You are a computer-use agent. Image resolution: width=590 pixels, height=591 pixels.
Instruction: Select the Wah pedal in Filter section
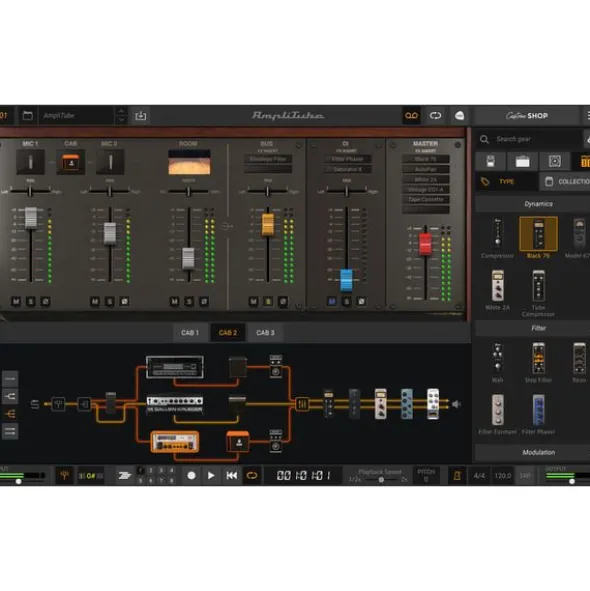[x=498, y=357]
